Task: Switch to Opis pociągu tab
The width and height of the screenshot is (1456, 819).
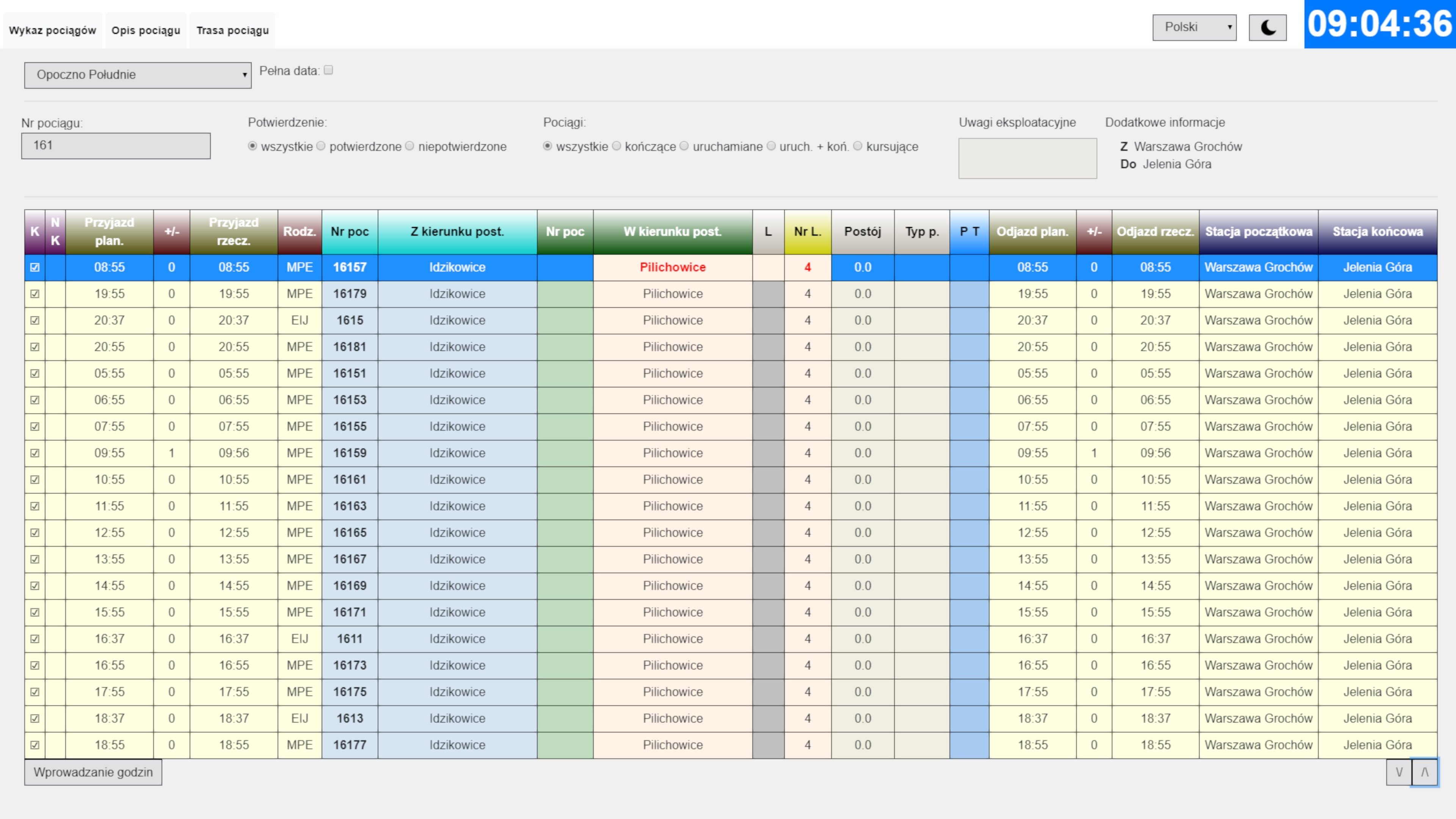Action: coord(146,30)
